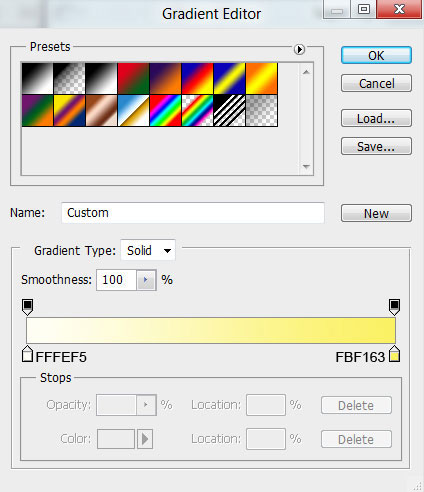Image resolution: width=424 pixels, height=492 pixels.
Task: Open the Smoothness slider popup arrow
Action: pos(146,280)
